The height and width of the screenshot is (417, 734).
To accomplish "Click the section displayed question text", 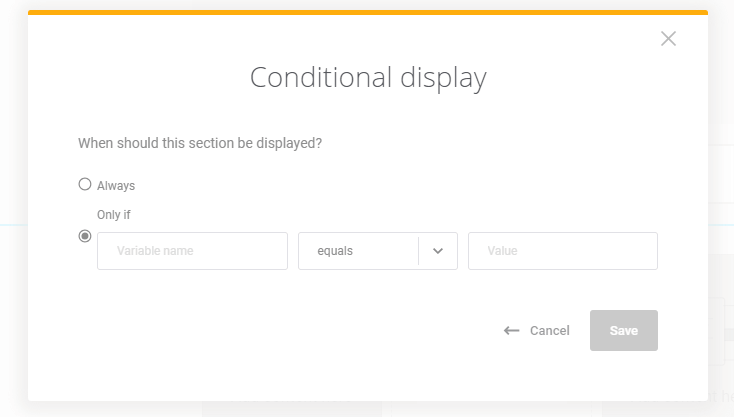I will pos(200,143).
